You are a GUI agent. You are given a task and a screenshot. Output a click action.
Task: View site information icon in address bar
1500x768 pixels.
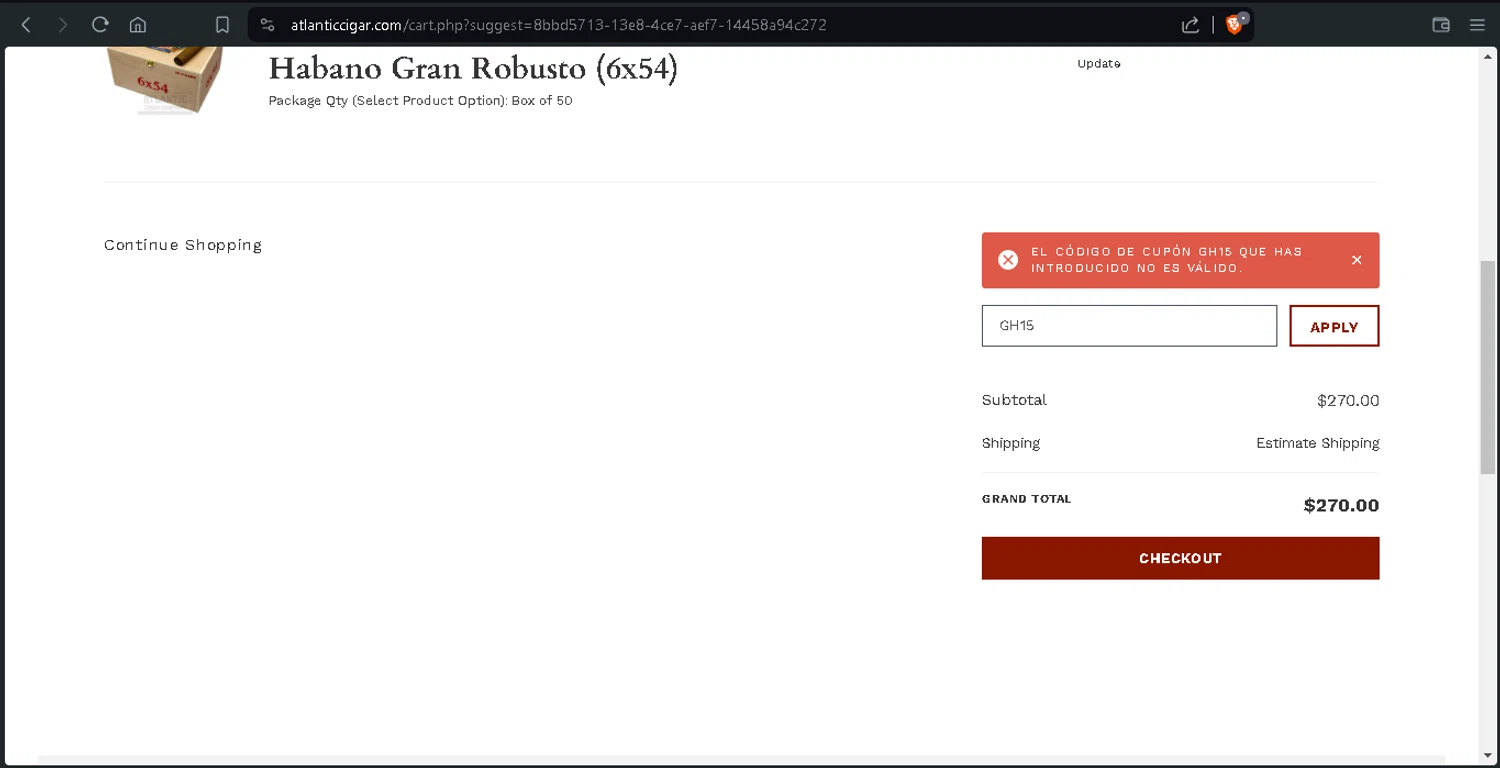[267, 25]
